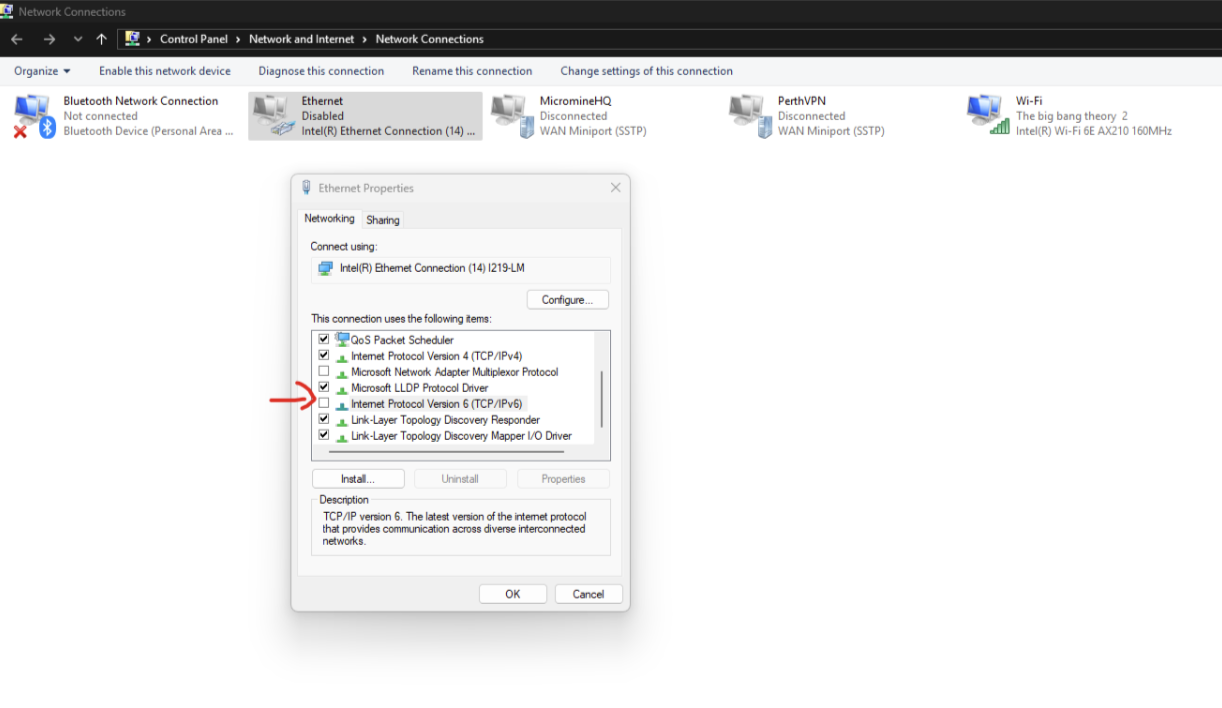Select the PerthVPN connection icon

[x=748, y=113]
